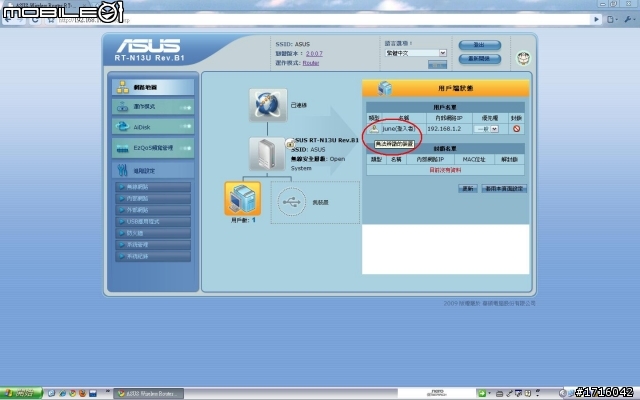Open the priority dropdown for 192.168.1.2

pos(486,129)
